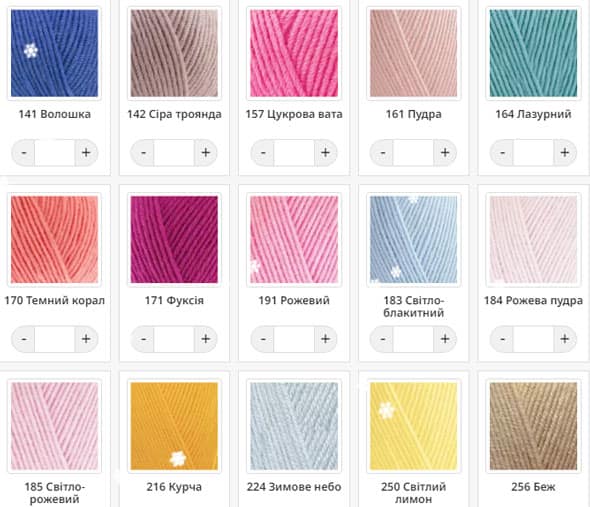Image resolution: width=590 pixels, height=507 pixels.
Task: Focus the quantity input under 170 Темний корал
Action: tap(55, 339)
